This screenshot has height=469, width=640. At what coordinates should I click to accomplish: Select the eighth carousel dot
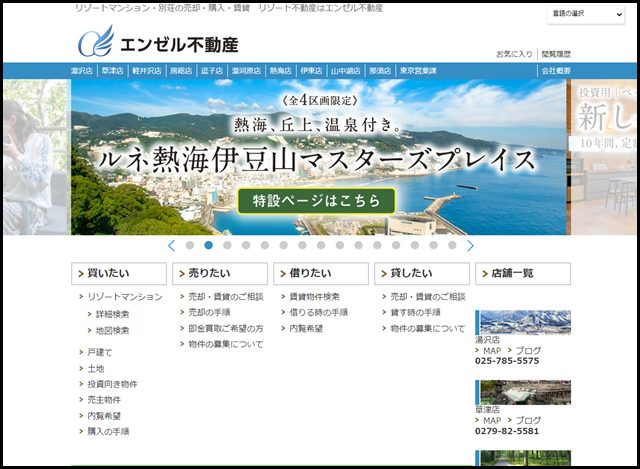pos(321,245)
